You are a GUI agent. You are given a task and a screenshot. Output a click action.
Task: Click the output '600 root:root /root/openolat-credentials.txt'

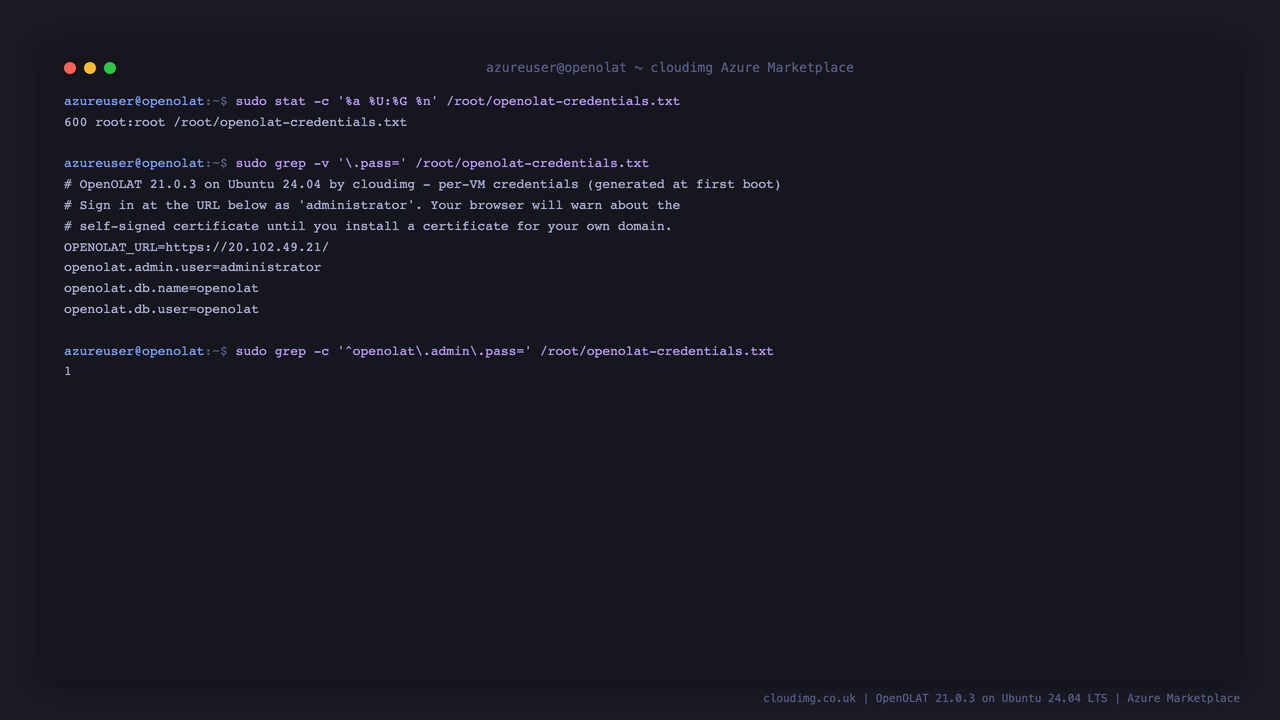pyautogui.click(x=235, y=122)
